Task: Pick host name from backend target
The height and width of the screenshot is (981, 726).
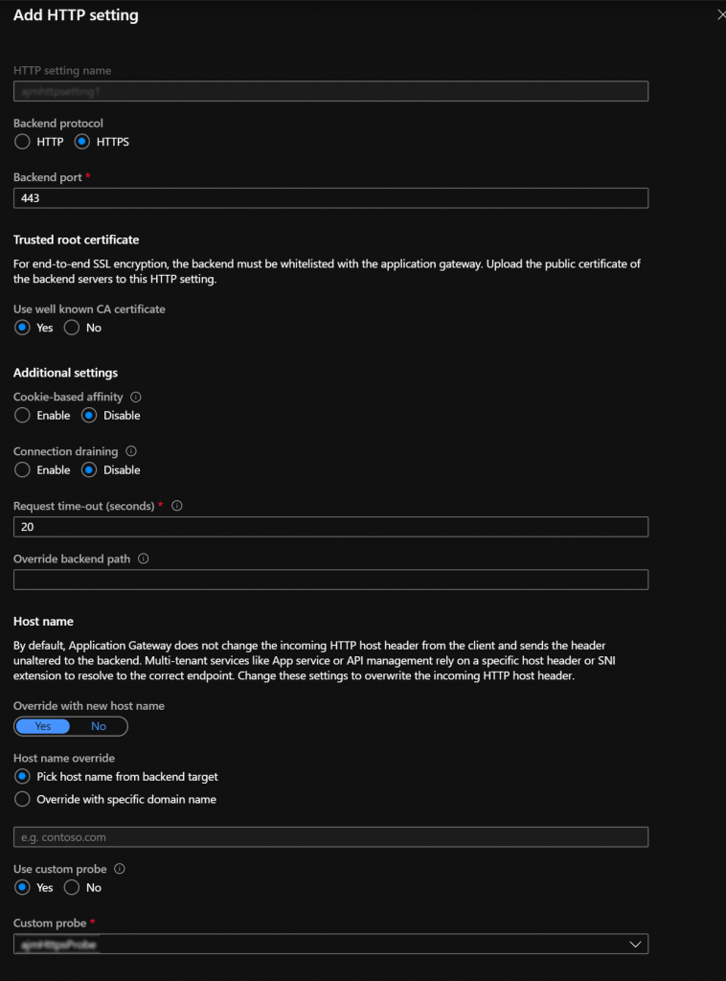Action: (x=22, y=777)
